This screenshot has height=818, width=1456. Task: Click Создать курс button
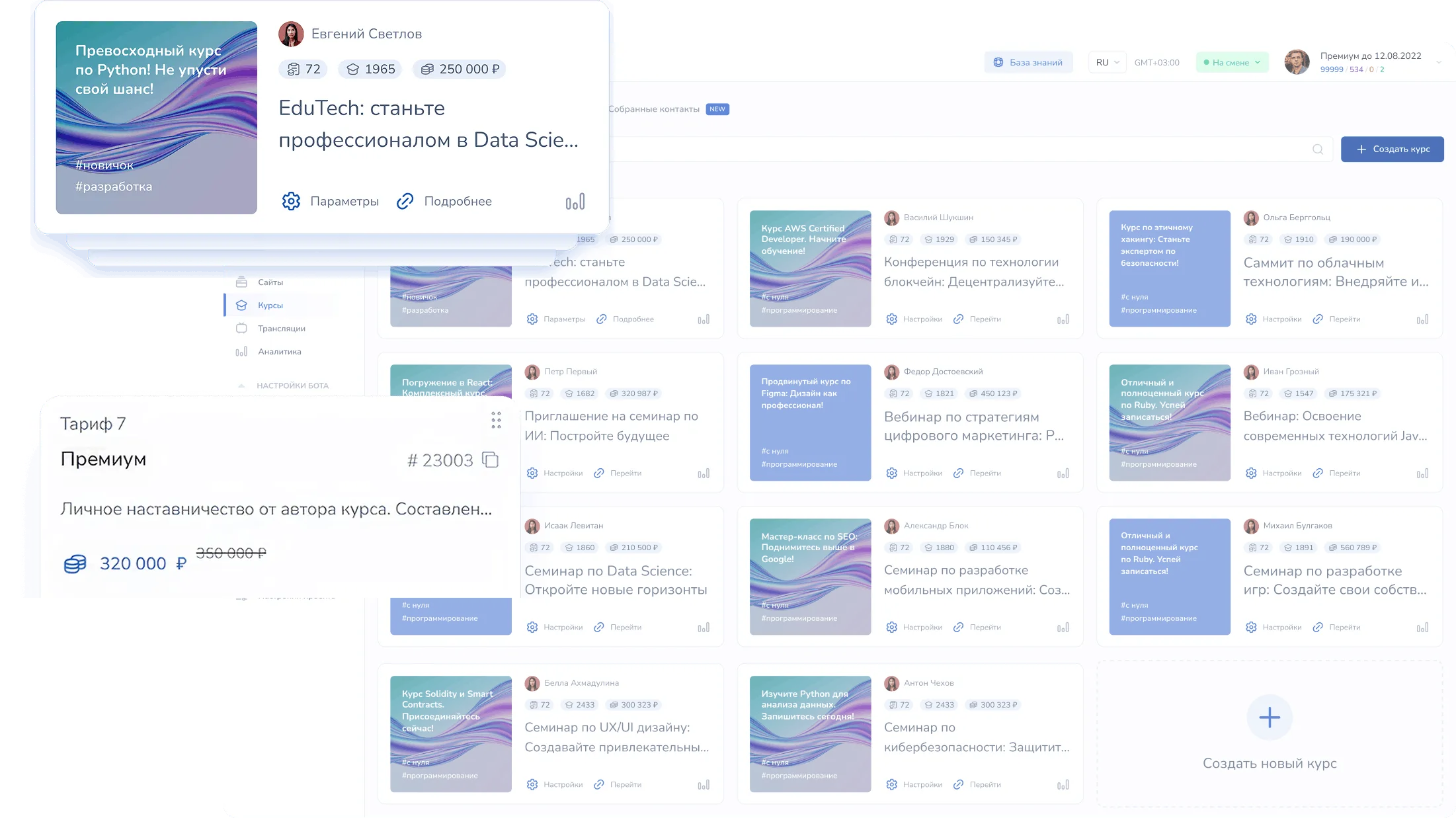coord(1393,149)
